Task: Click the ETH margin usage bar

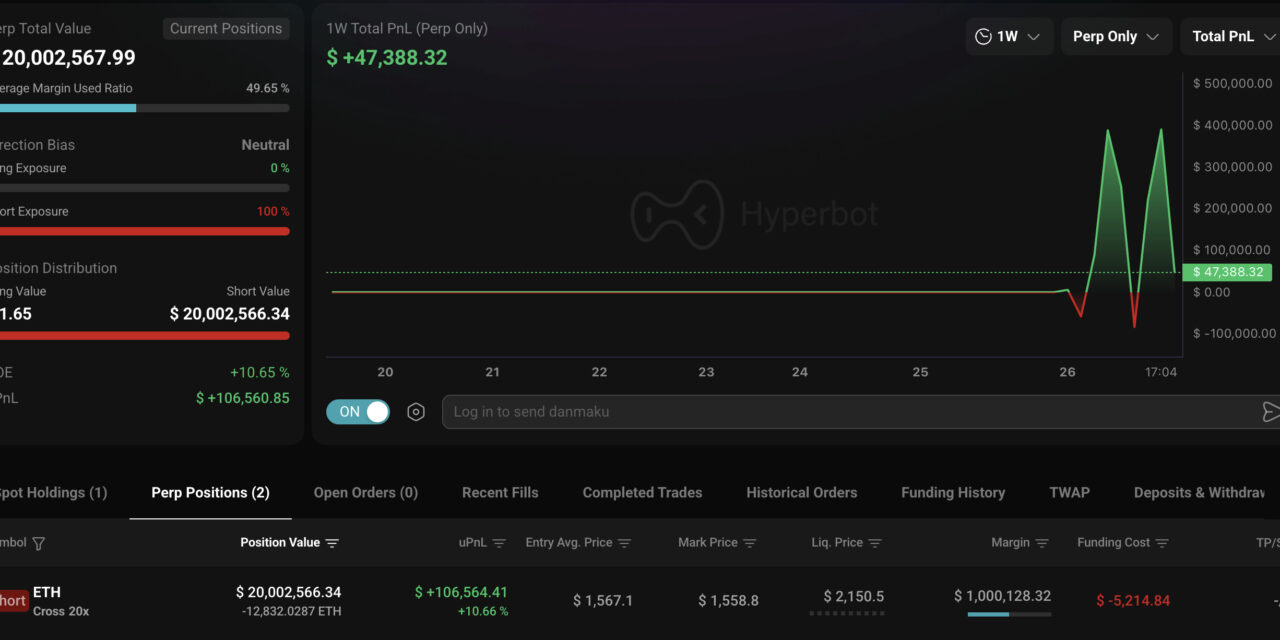Action: (1009, 614)
